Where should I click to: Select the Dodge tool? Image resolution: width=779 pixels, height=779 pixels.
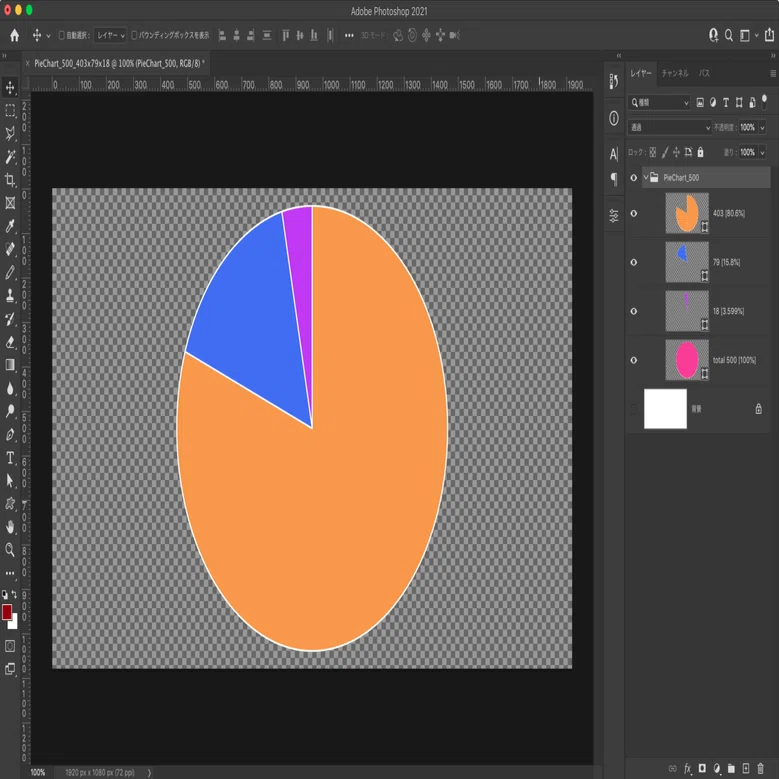pos(10,411)
